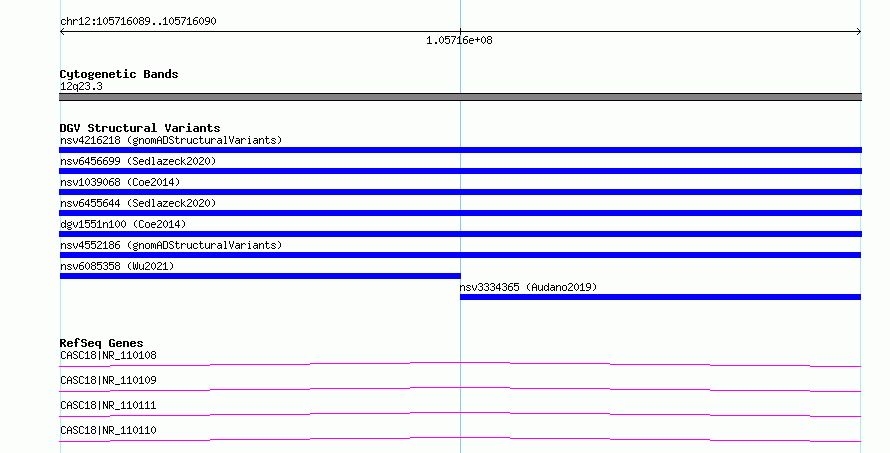Open nsv3334365 (Audano2019) variant label

pos(528,287)
